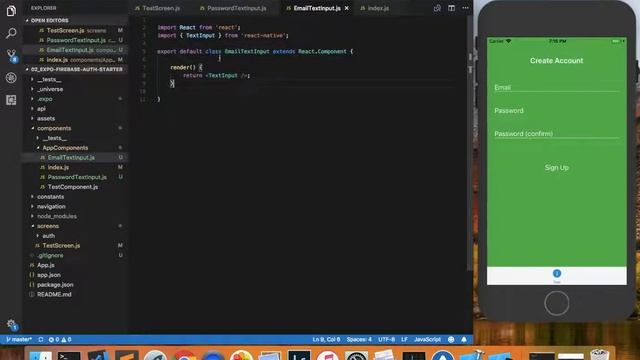Click the Ln 9, Col 6 cursor position
Viewport: 640px width, 360px height.
(326, 340)
